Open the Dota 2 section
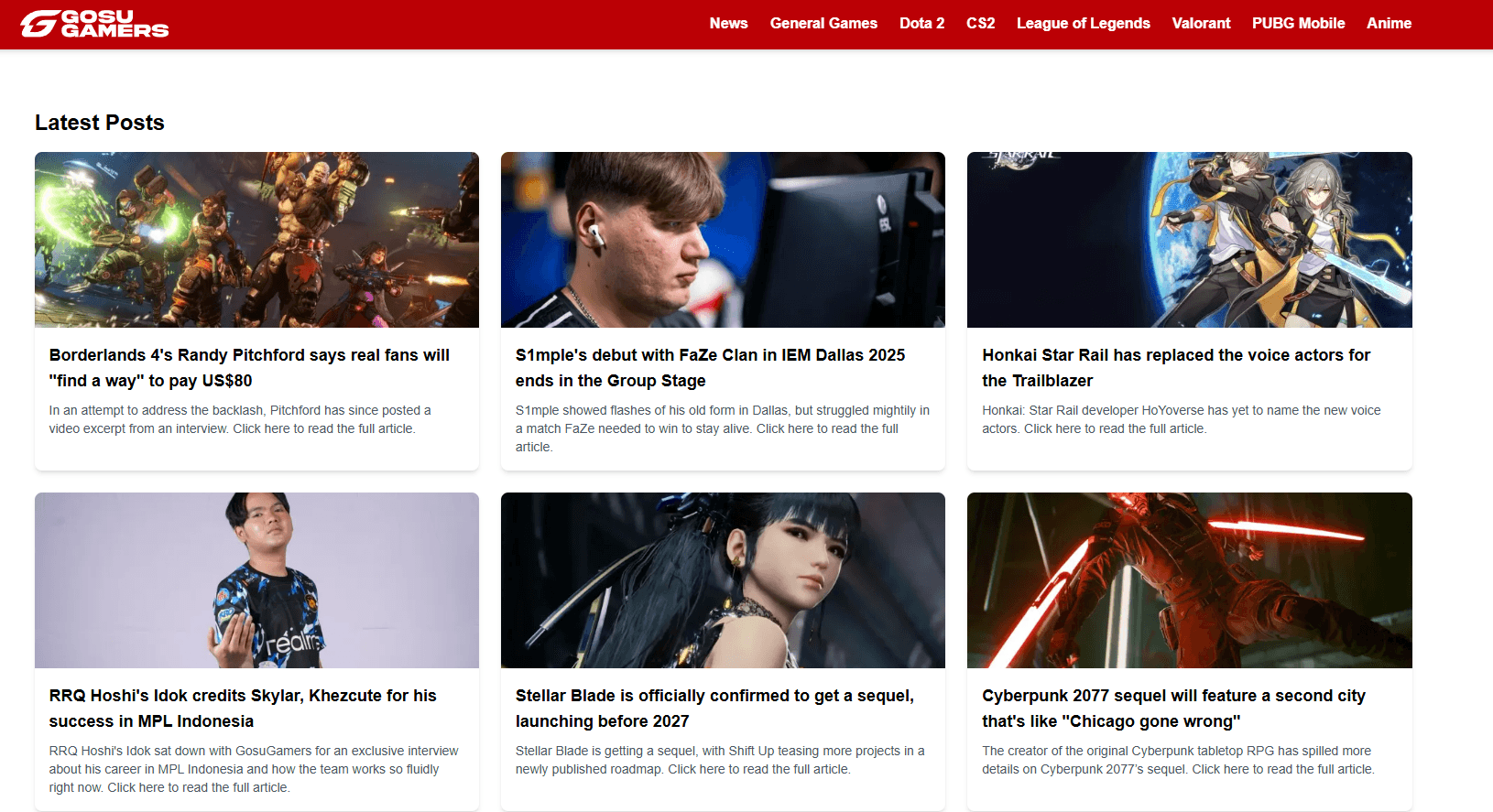The width and height of the screenshot is (1493, 812). [921, 24]
